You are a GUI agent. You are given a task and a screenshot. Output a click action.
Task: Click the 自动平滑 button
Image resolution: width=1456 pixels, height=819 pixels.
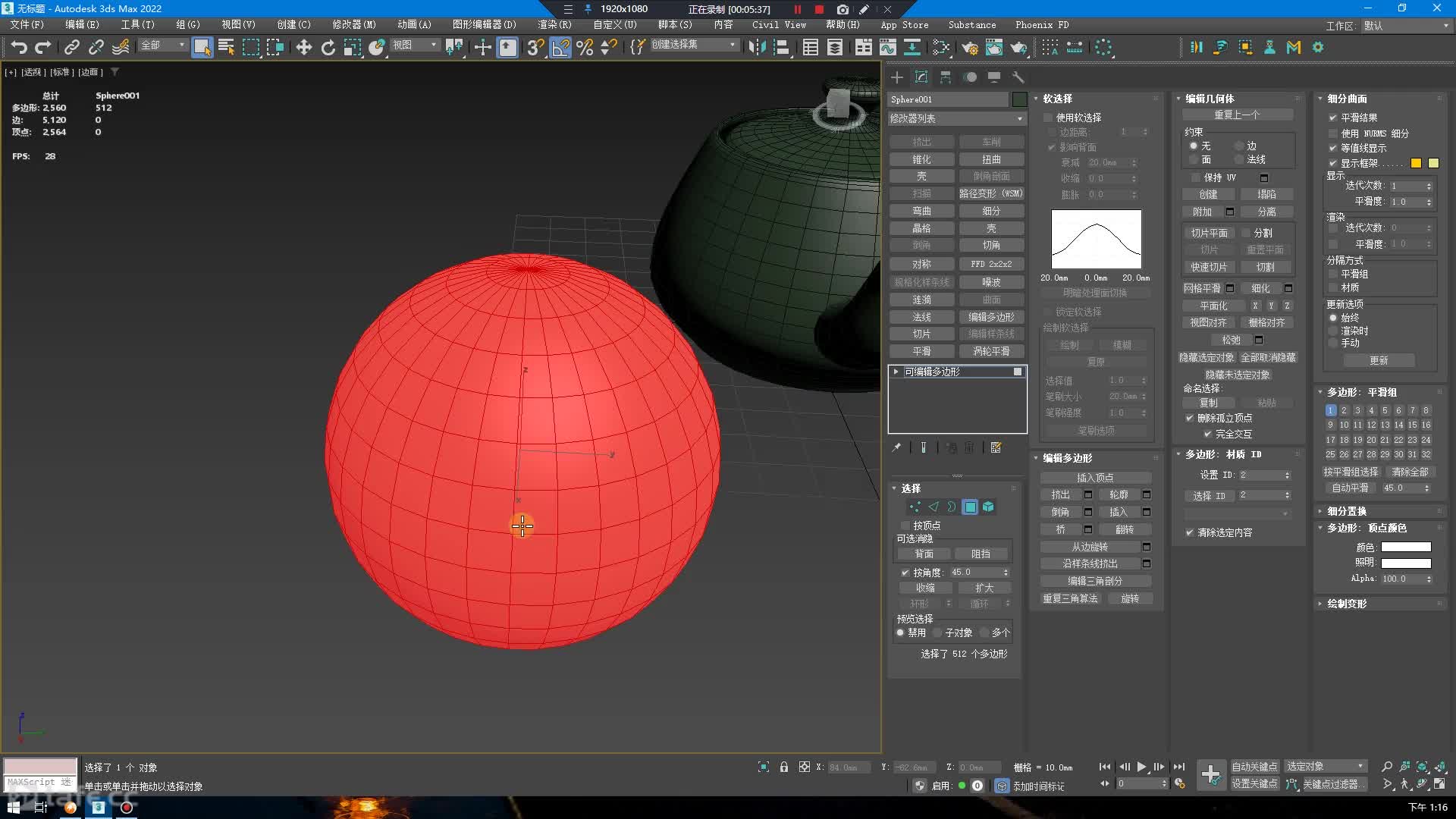pos(1351,488)
